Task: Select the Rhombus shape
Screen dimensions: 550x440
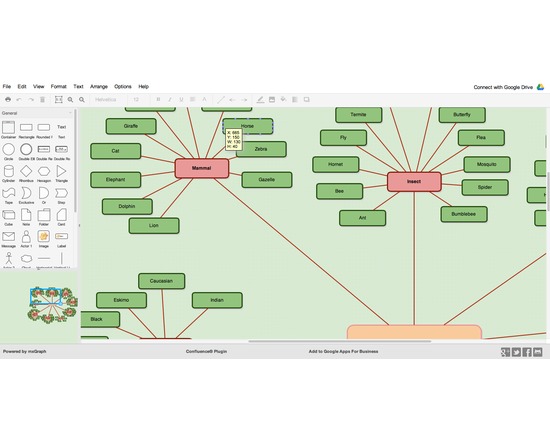Action: [26, 171]
